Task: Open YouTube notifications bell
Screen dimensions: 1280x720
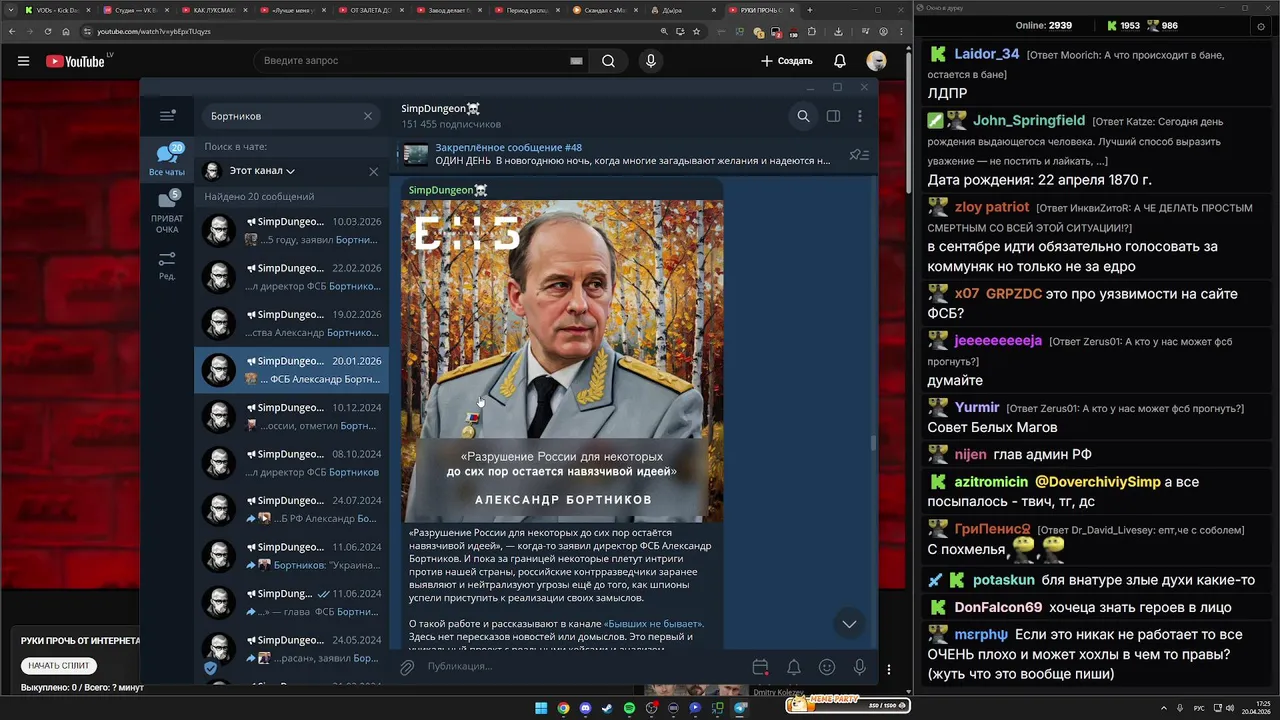Action: click(x=840, y=61)
